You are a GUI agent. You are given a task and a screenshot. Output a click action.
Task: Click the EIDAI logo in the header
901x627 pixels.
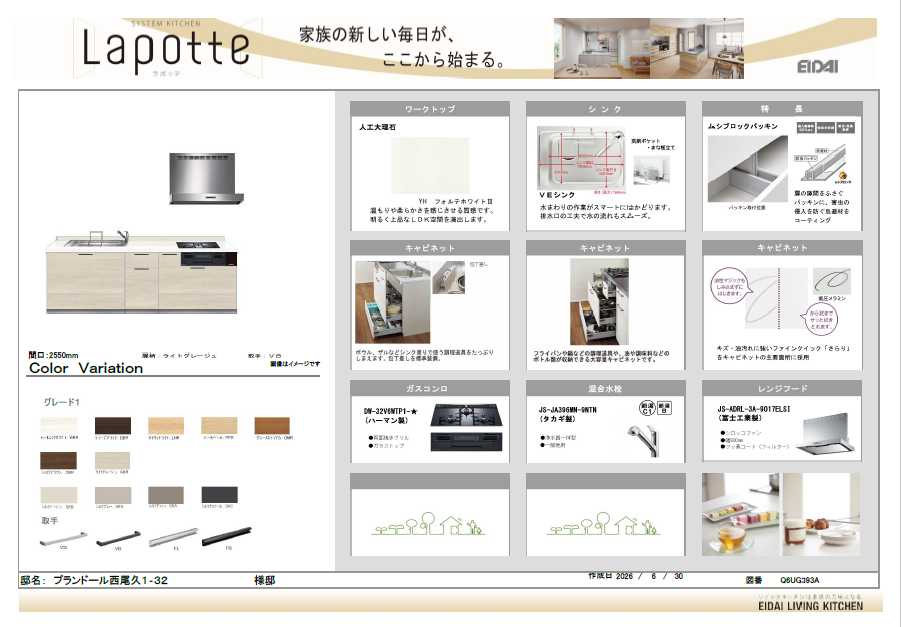click(817, 66)
